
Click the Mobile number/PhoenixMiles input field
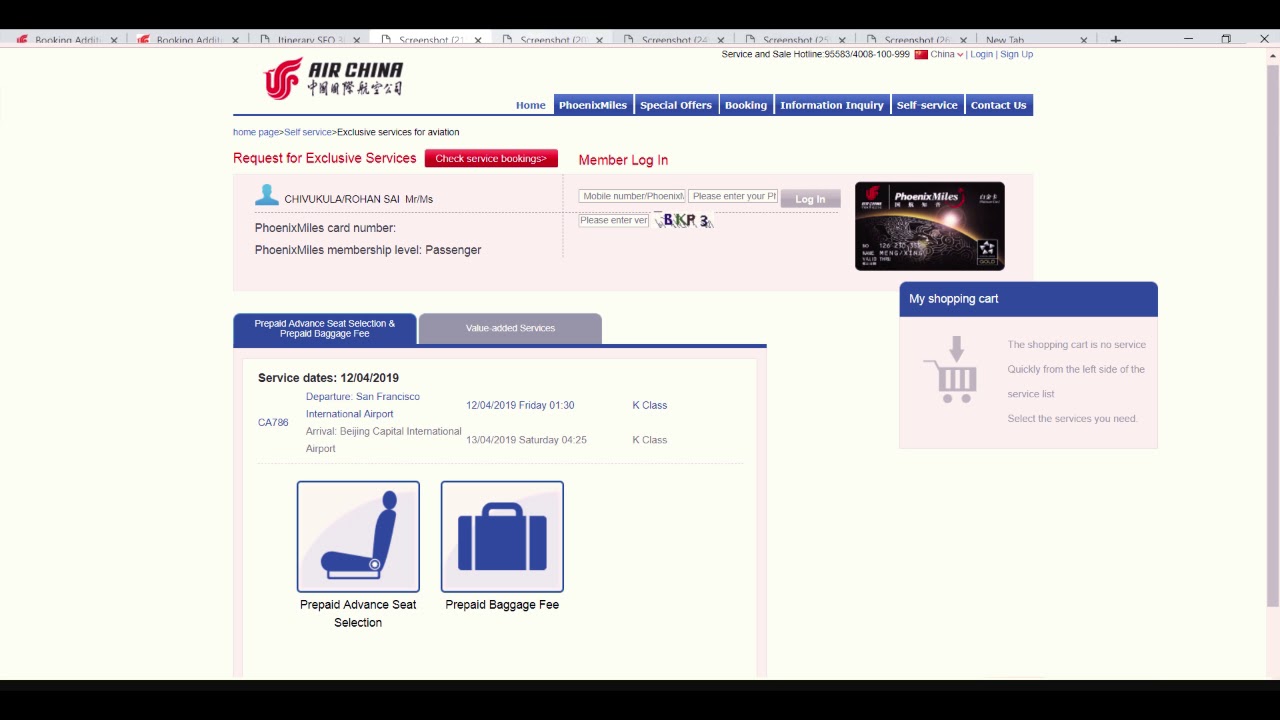(632, 196)
